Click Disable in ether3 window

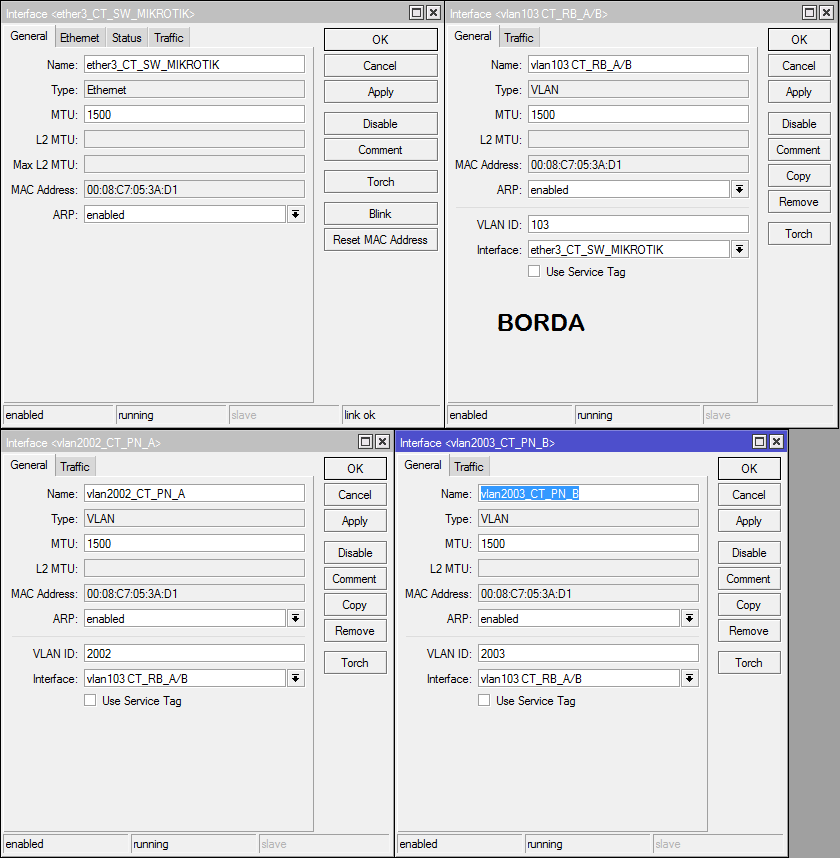pos(380,124)
